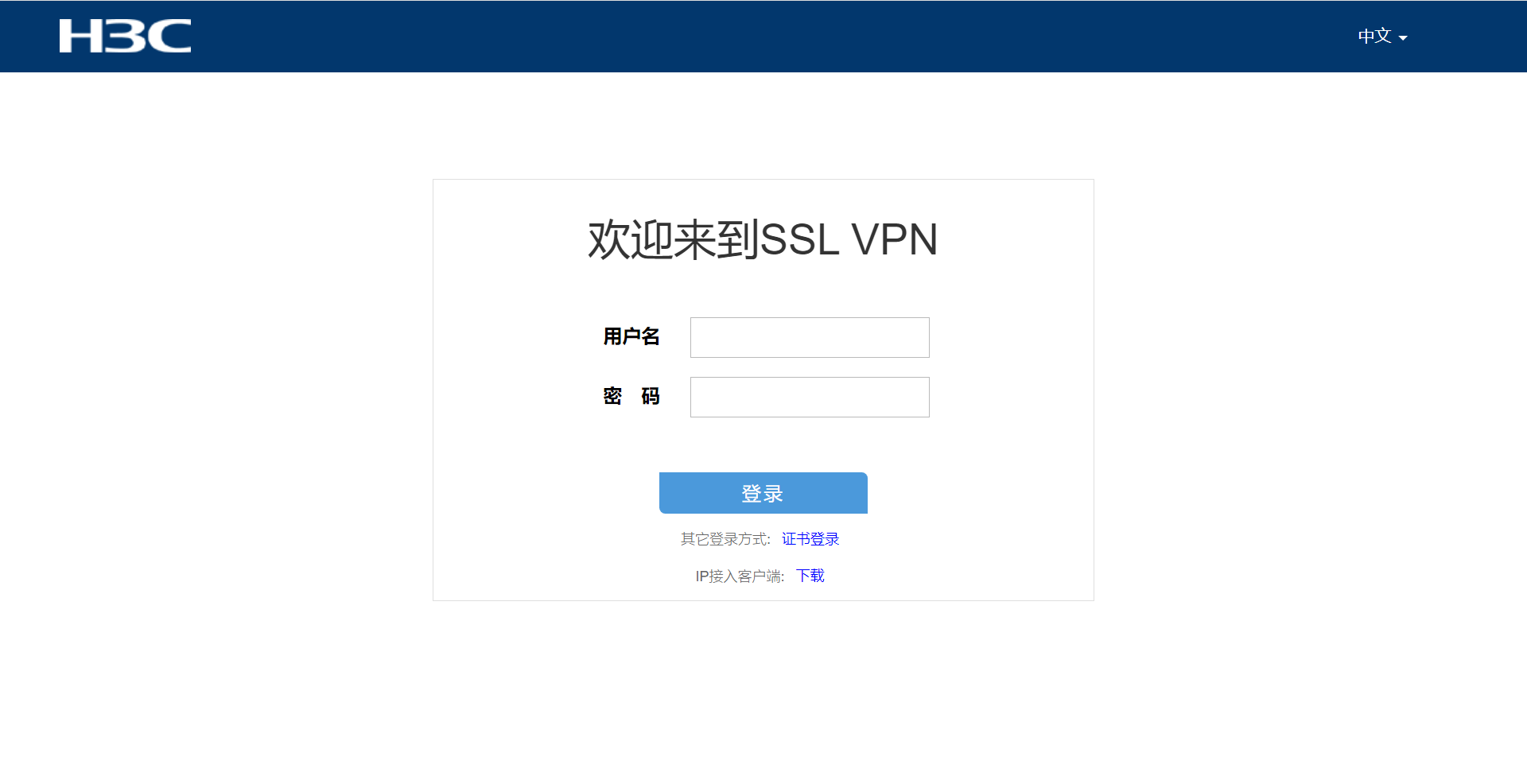Viewport: 1527px width, 784px height.
Task: Click the SSL VPN part of the heading
Action: click(849, 239)
